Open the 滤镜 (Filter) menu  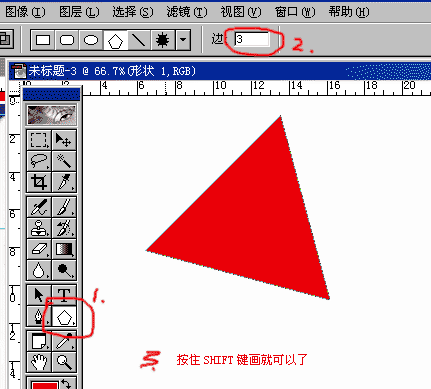tap(187, 12)
